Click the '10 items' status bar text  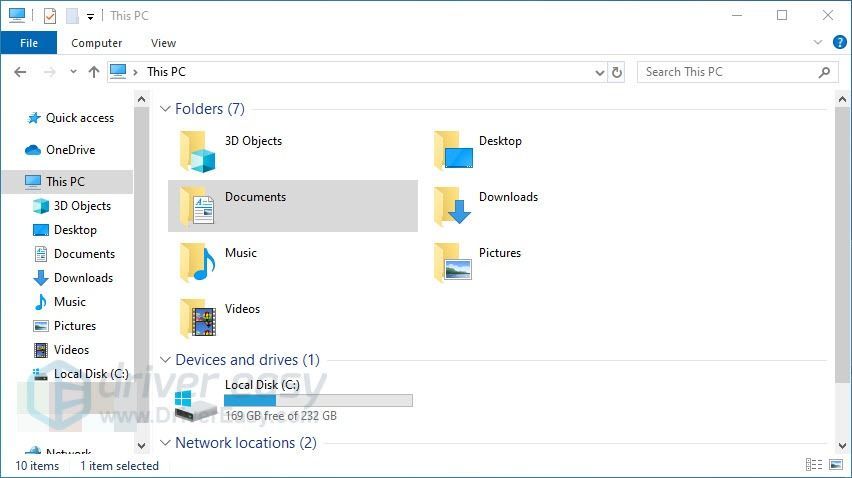tap(37, 466)
